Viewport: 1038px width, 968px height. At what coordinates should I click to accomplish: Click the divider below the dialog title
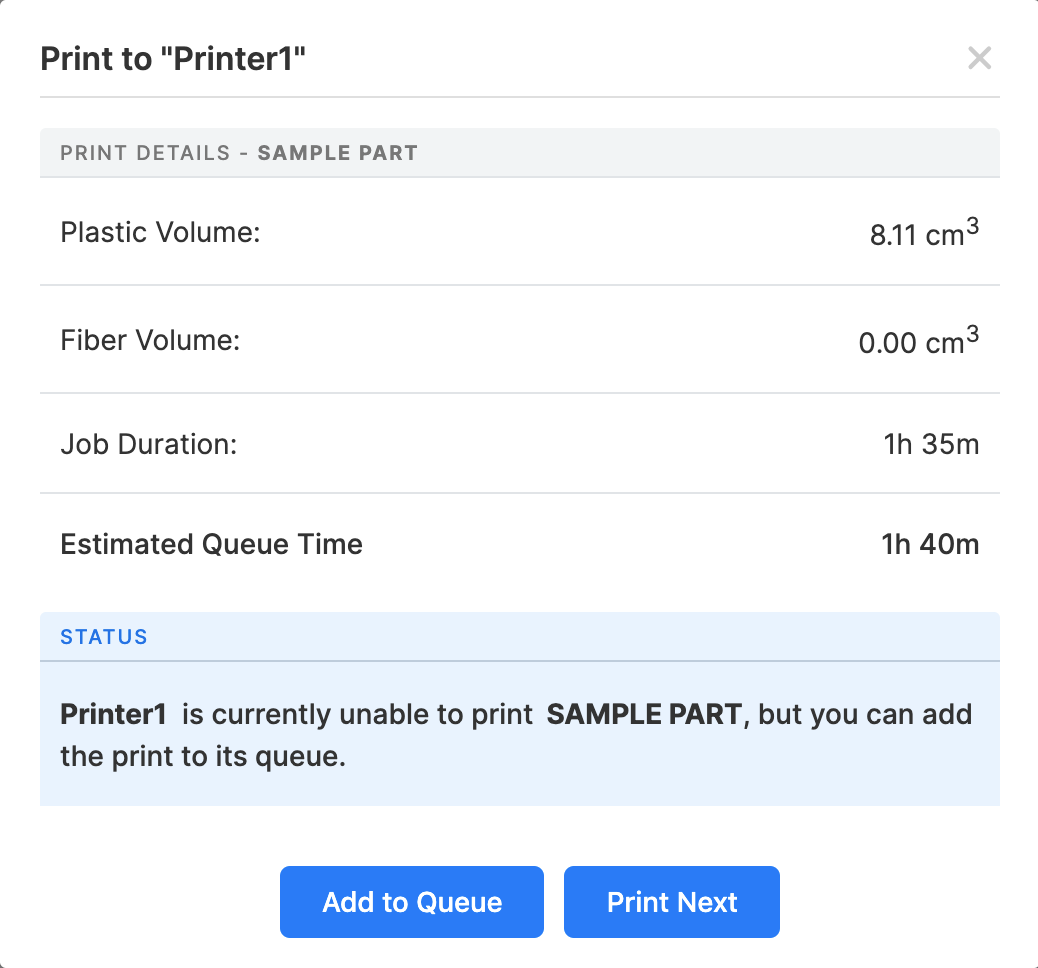tap(519, 97)
